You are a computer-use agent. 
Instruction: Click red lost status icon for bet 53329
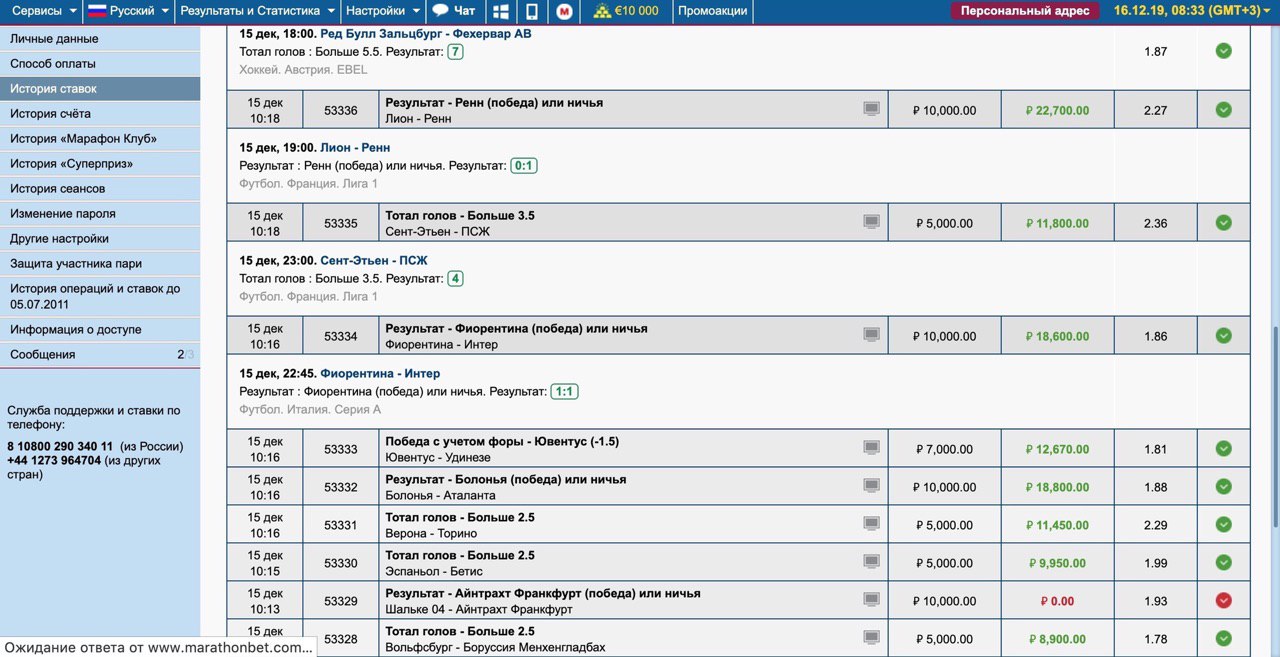click(x=1223, y=601)
